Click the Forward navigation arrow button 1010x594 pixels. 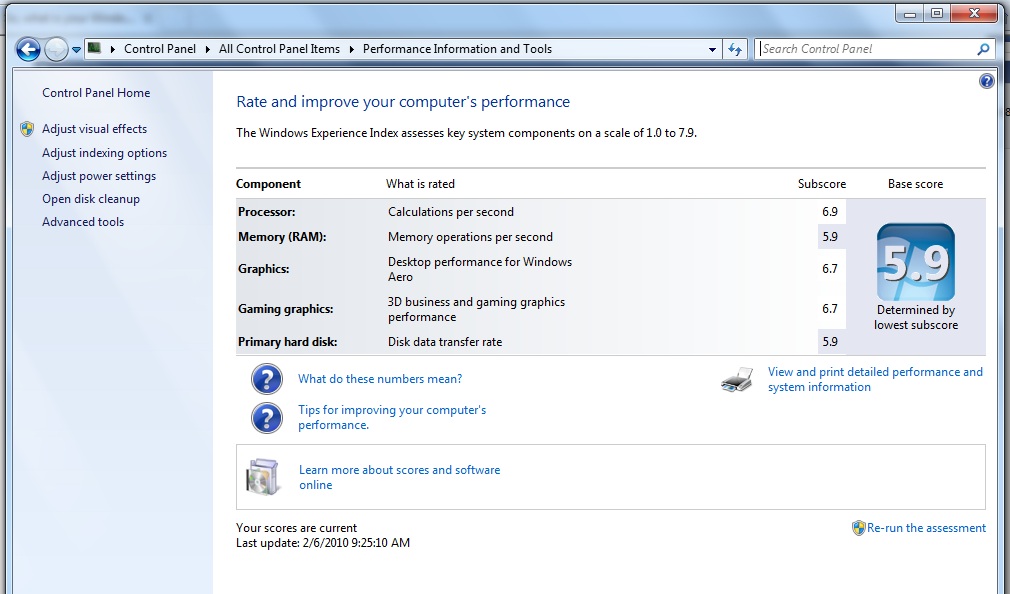point(57,49)
